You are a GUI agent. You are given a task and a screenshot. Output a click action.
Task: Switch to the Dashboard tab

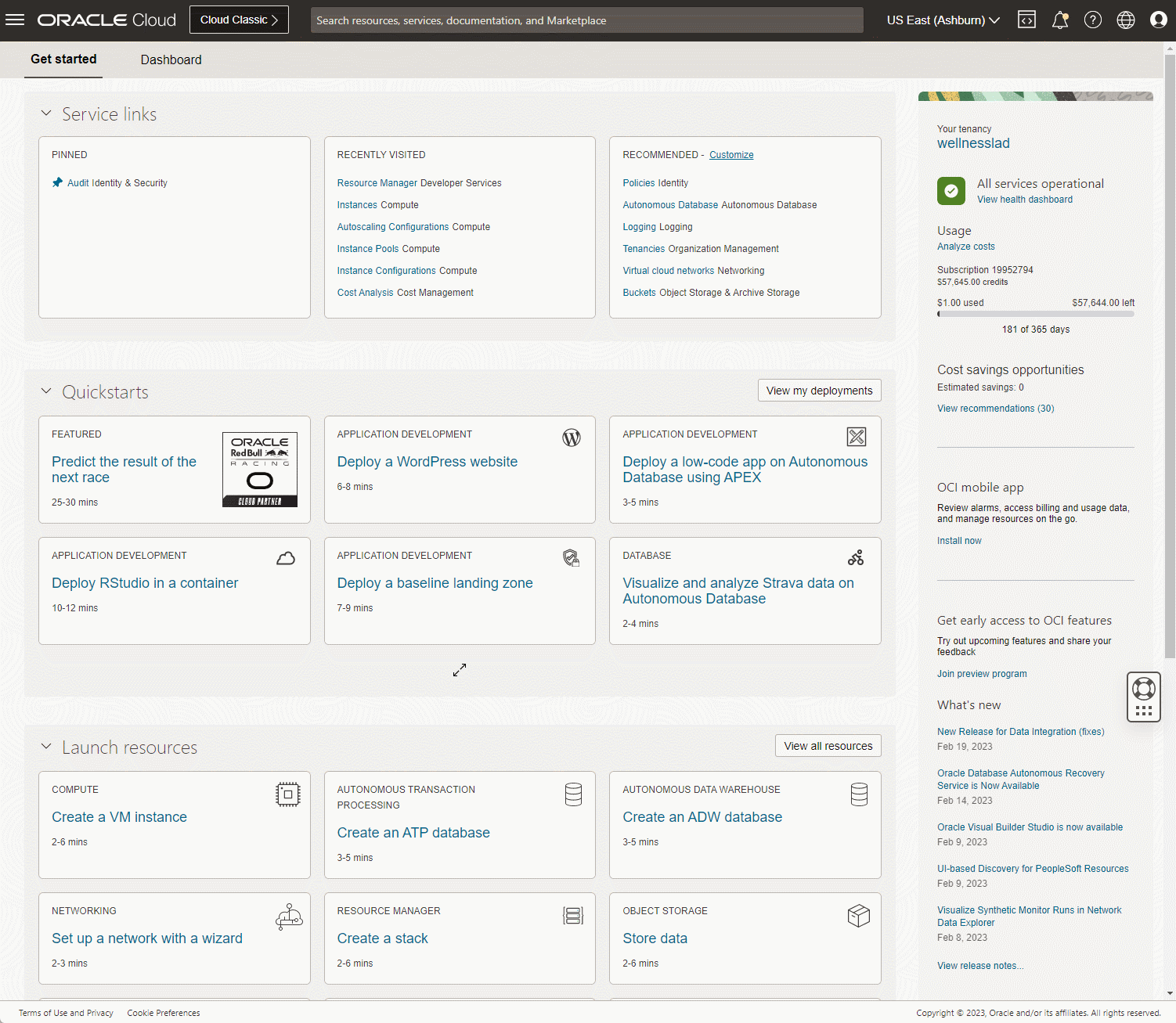pyautogui.click(x=171, y=60)
